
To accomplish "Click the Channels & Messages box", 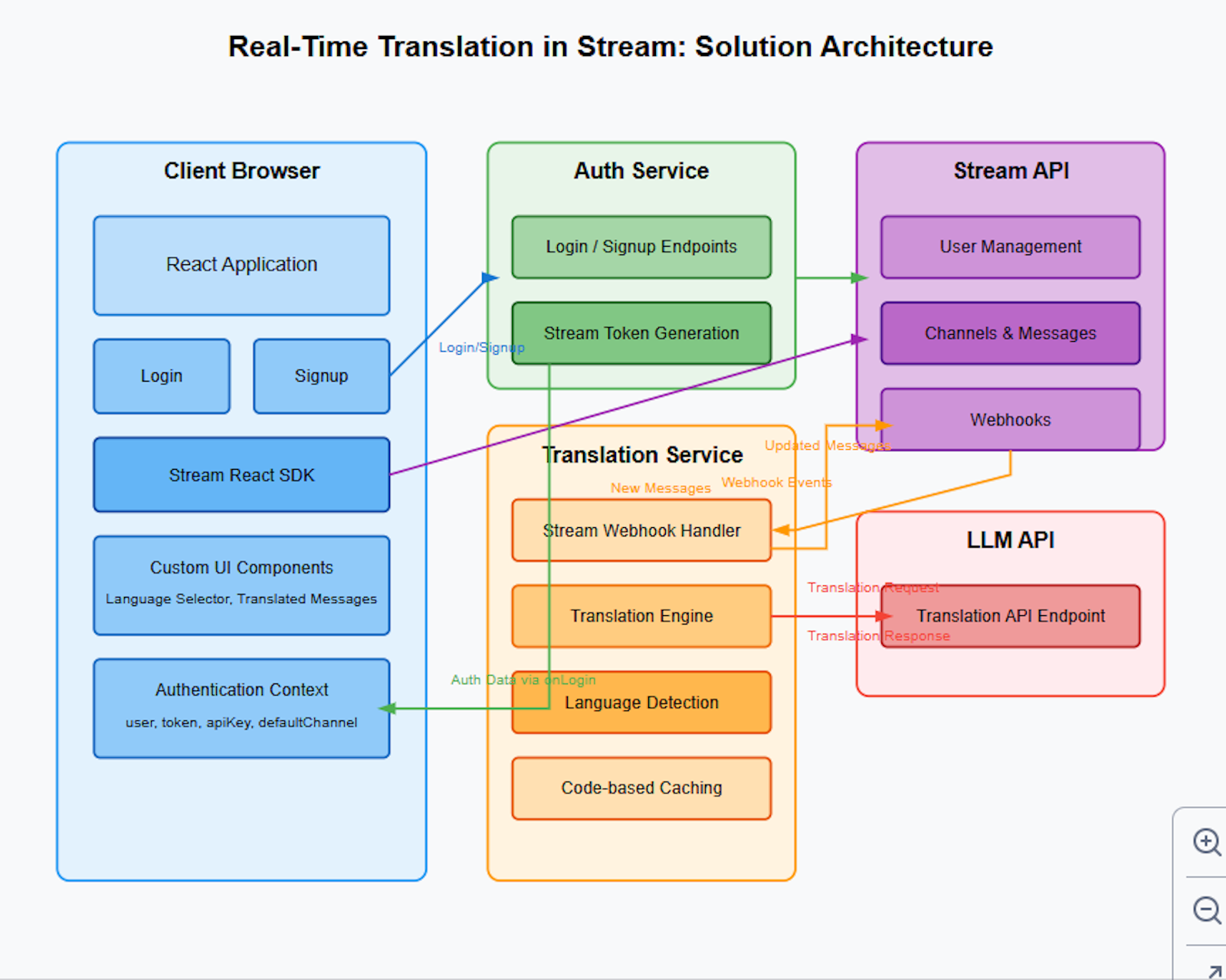I will (1010, 333).
